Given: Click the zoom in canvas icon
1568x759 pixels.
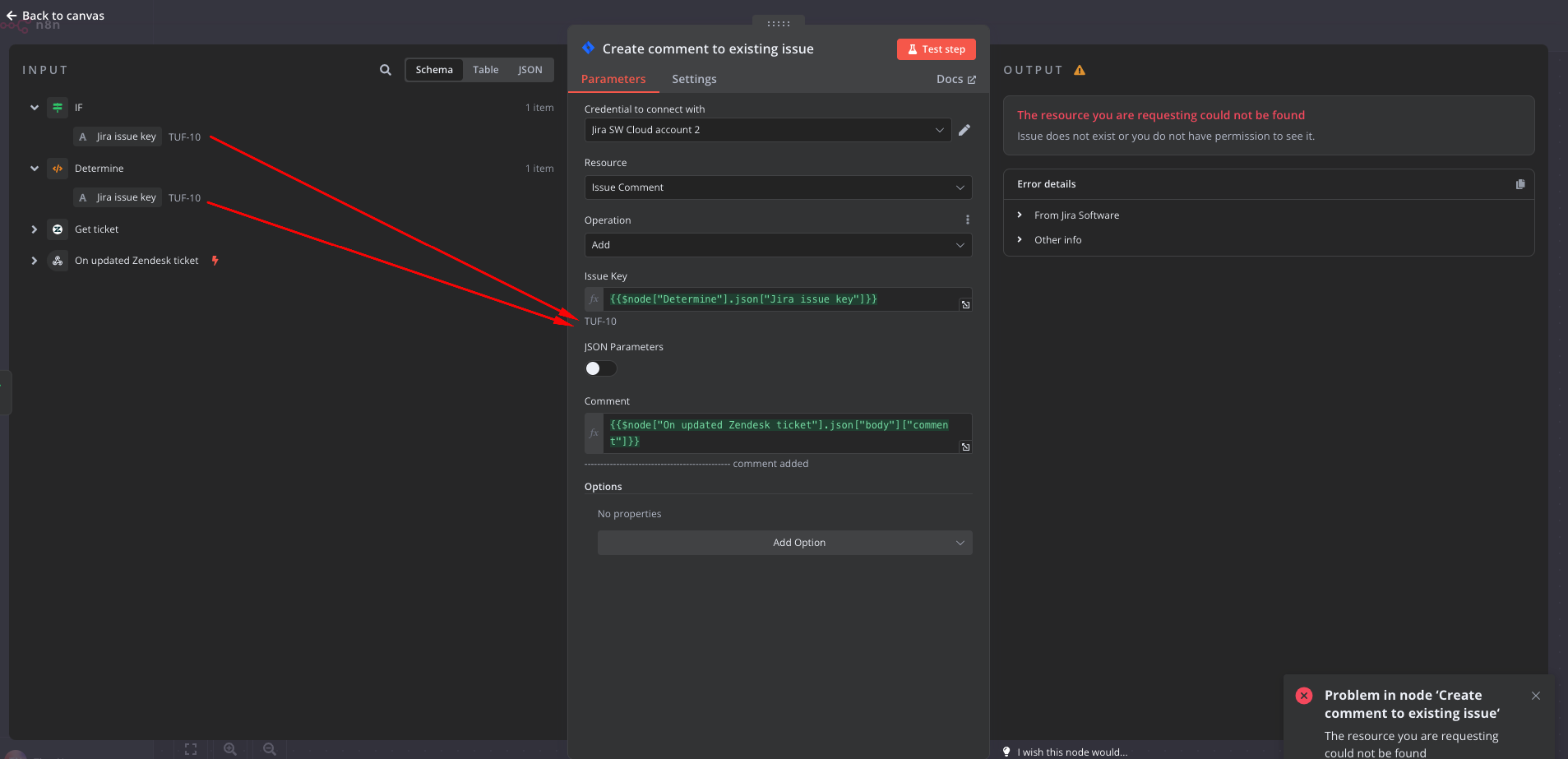Looking at the screenshot, I should 230,749.
